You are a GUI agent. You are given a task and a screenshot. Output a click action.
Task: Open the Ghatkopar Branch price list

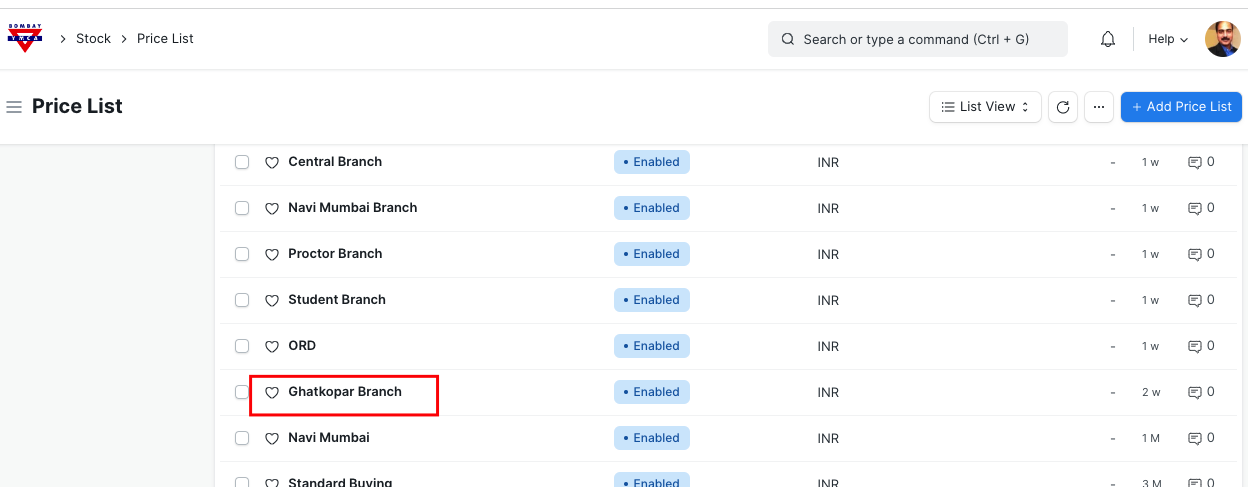(x=345, y=392)
